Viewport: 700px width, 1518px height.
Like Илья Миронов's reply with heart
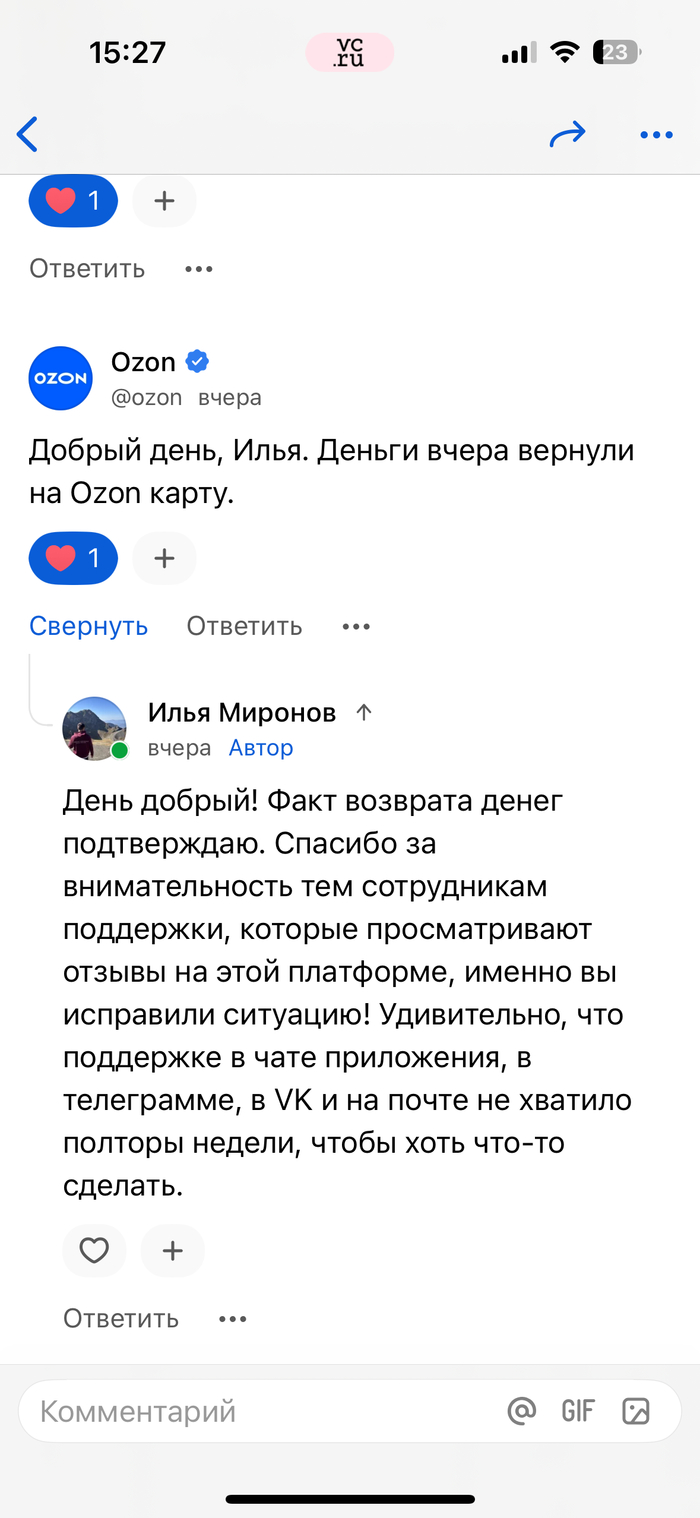94,1250
